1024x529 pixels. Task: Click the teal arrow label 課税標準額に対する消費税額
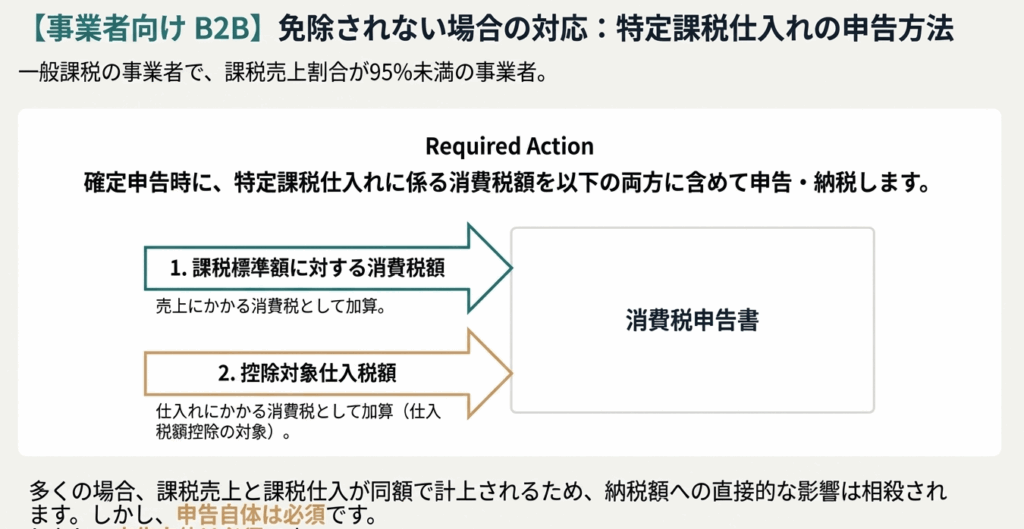pyautogui.click(x=317, y=267)
